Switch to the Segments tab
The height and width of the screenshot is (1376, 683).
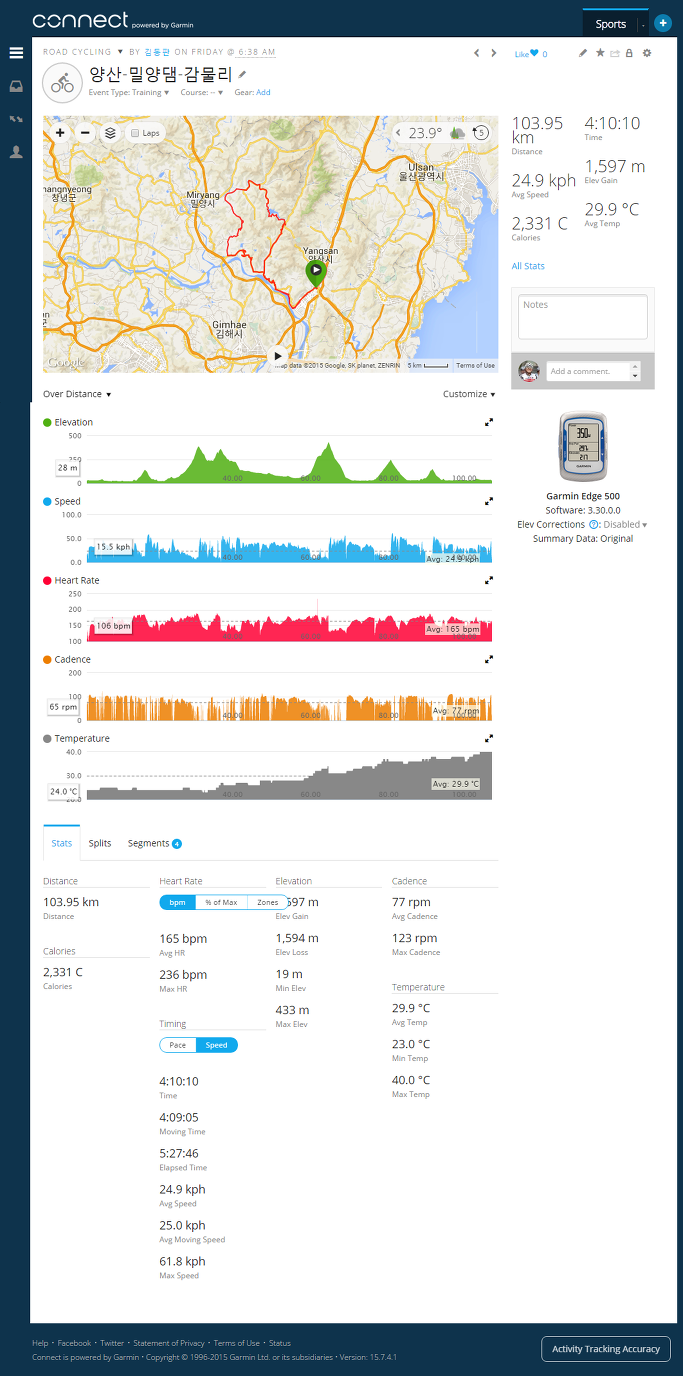[x=154, y=843]
